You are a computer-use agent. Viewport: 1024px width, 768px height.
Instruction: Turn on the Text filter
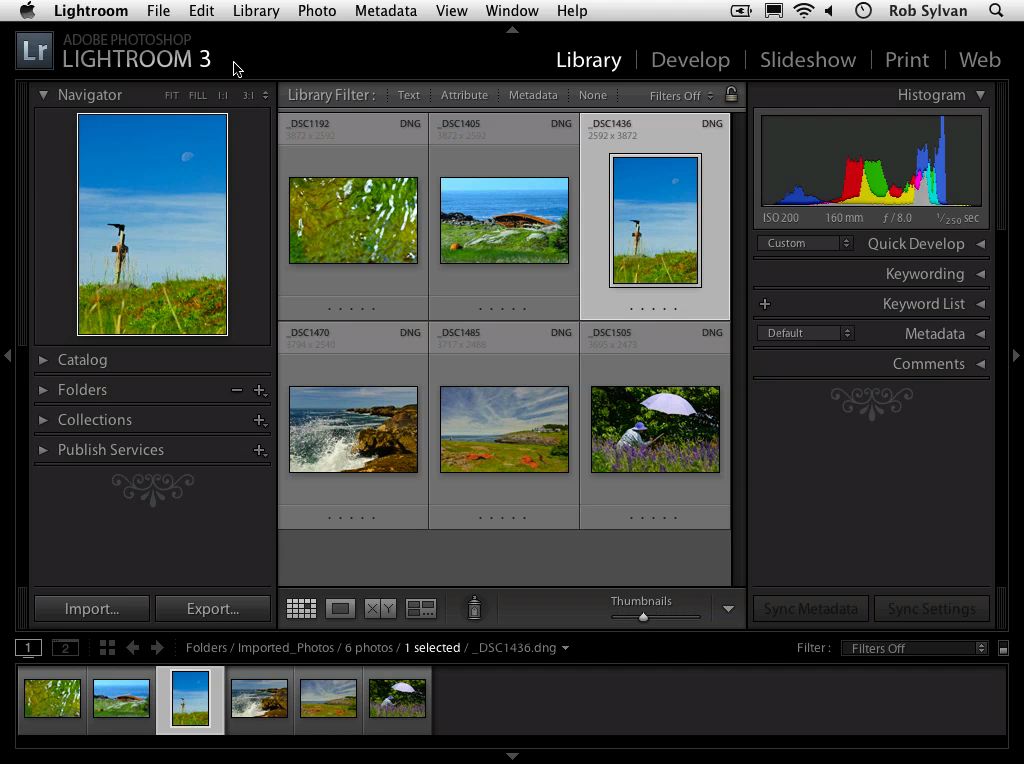[x=408, y=95]
